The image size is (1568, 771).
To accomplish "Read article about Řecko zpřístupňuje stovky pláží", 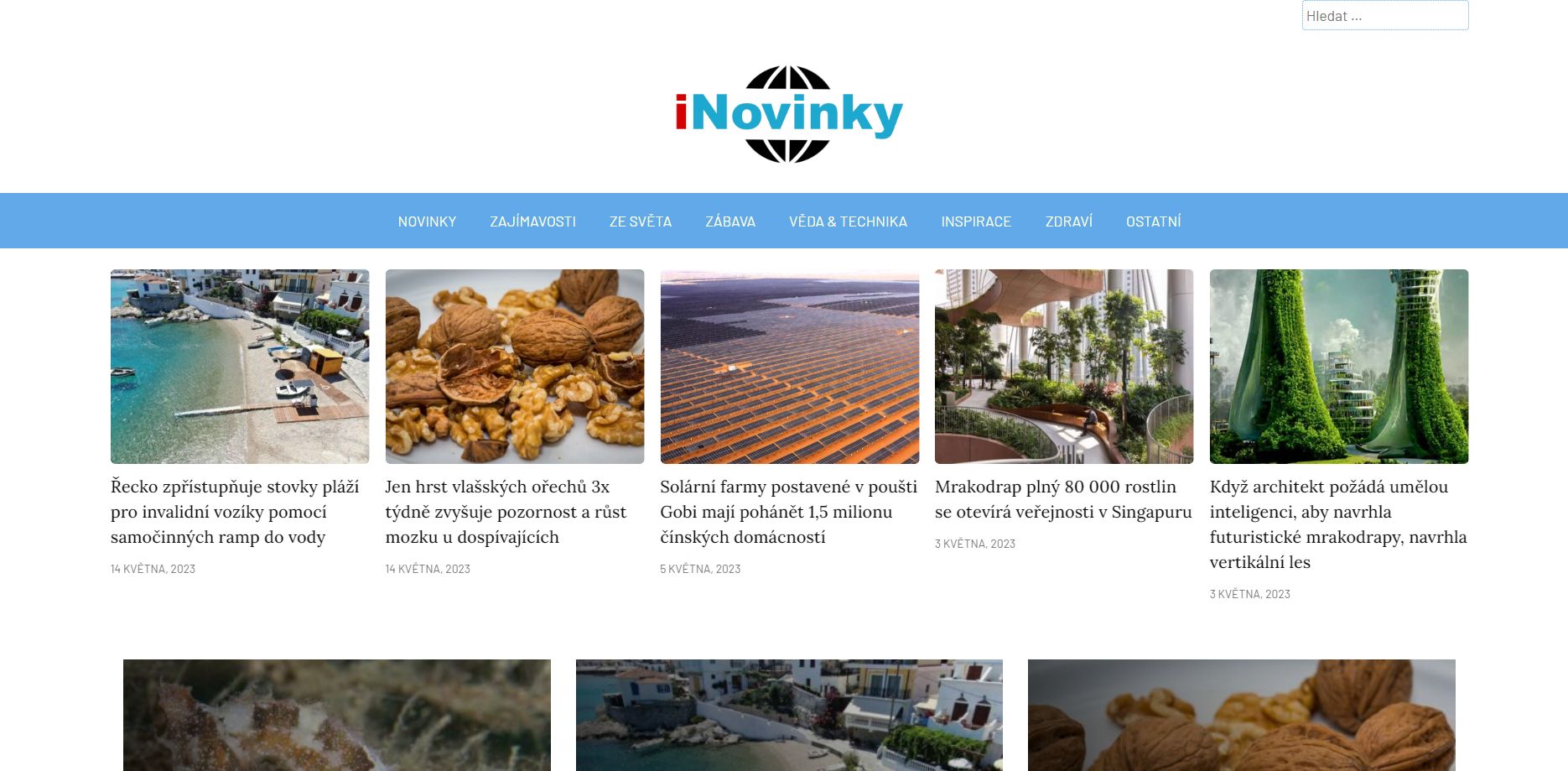I will (x=235, y=512).
